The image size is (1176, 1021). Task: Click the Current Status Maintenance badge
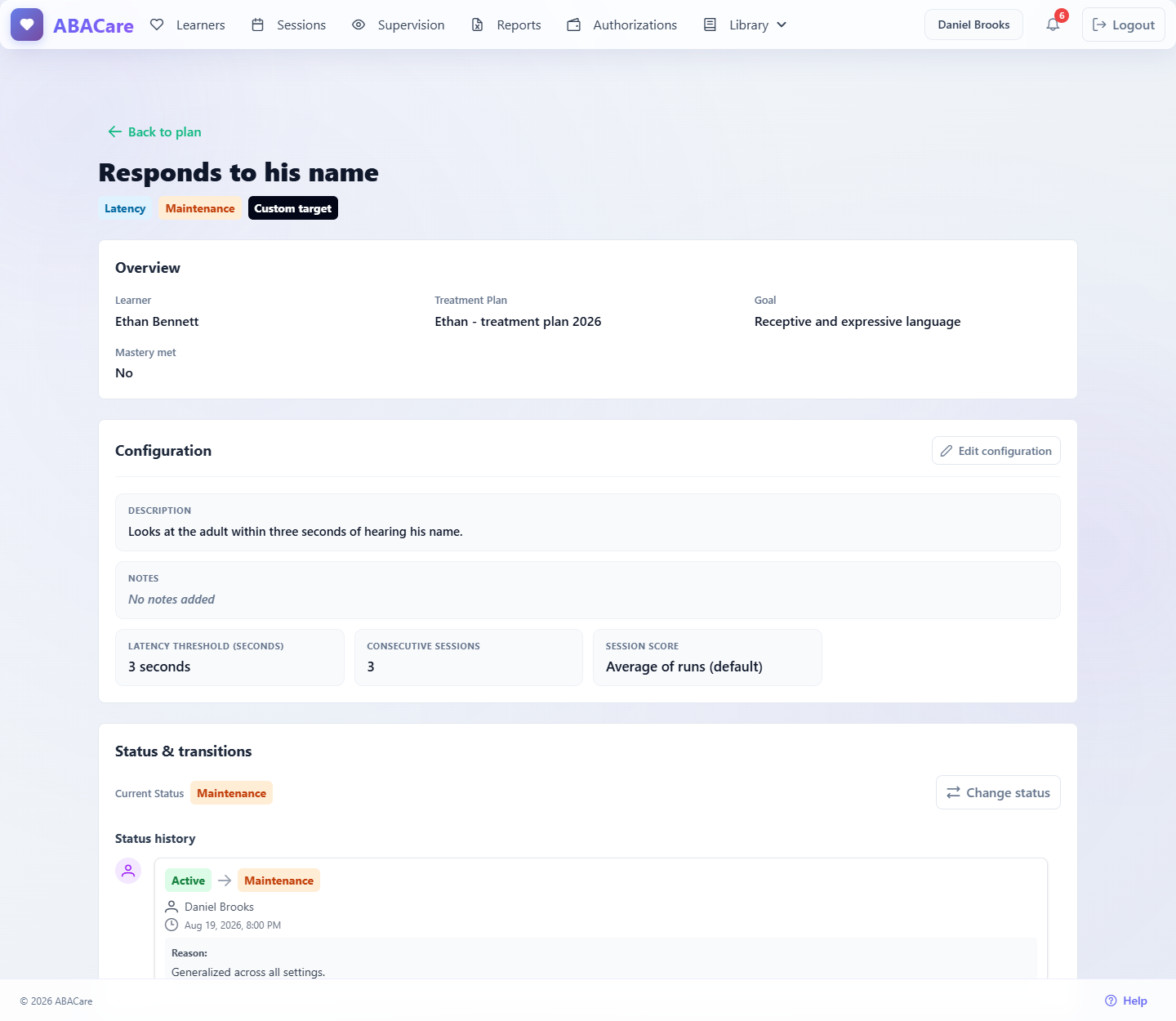(x=231, y=793)
